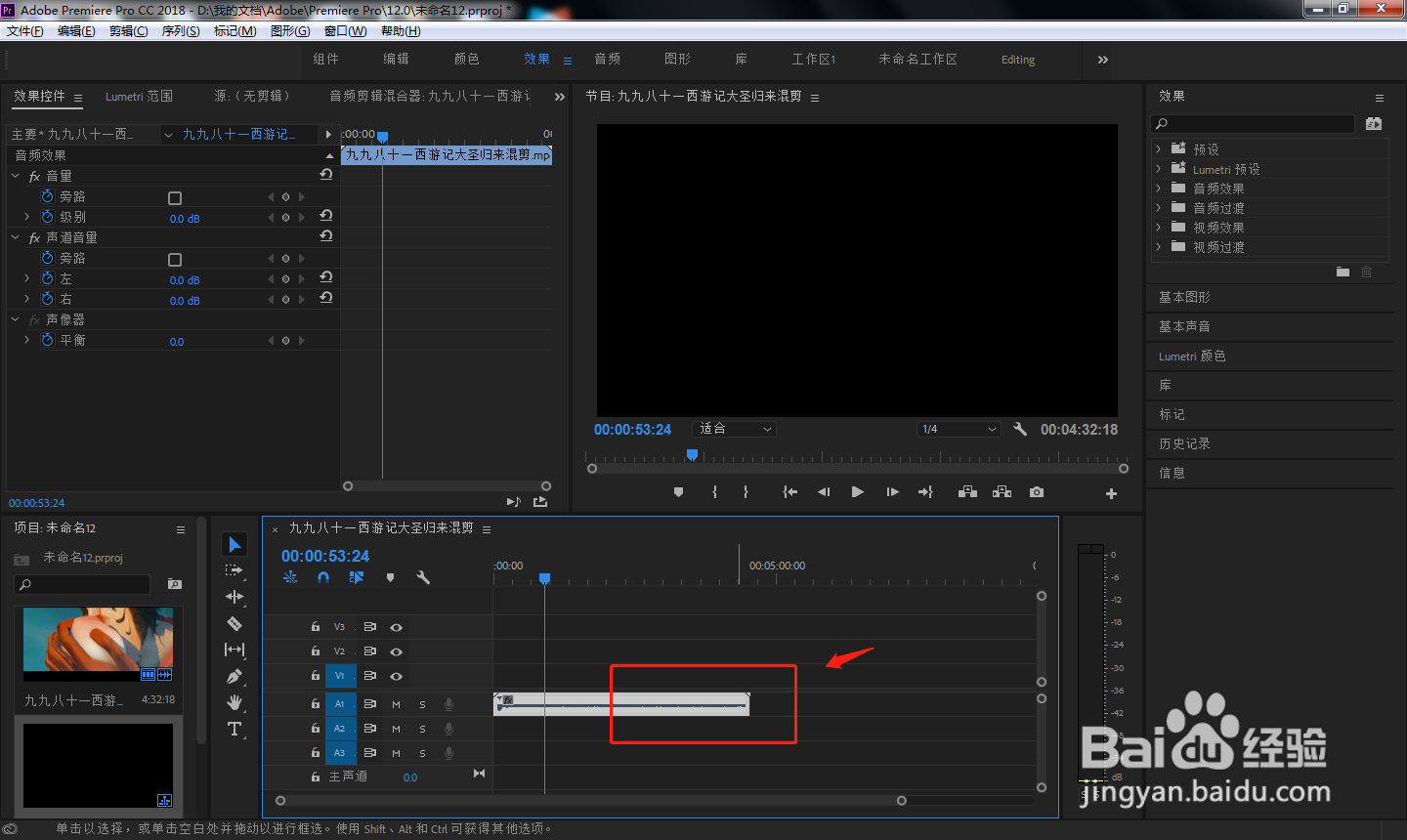The image size is (1407, 840).
Task: Open 文件 menu
Action: point(25,31)
